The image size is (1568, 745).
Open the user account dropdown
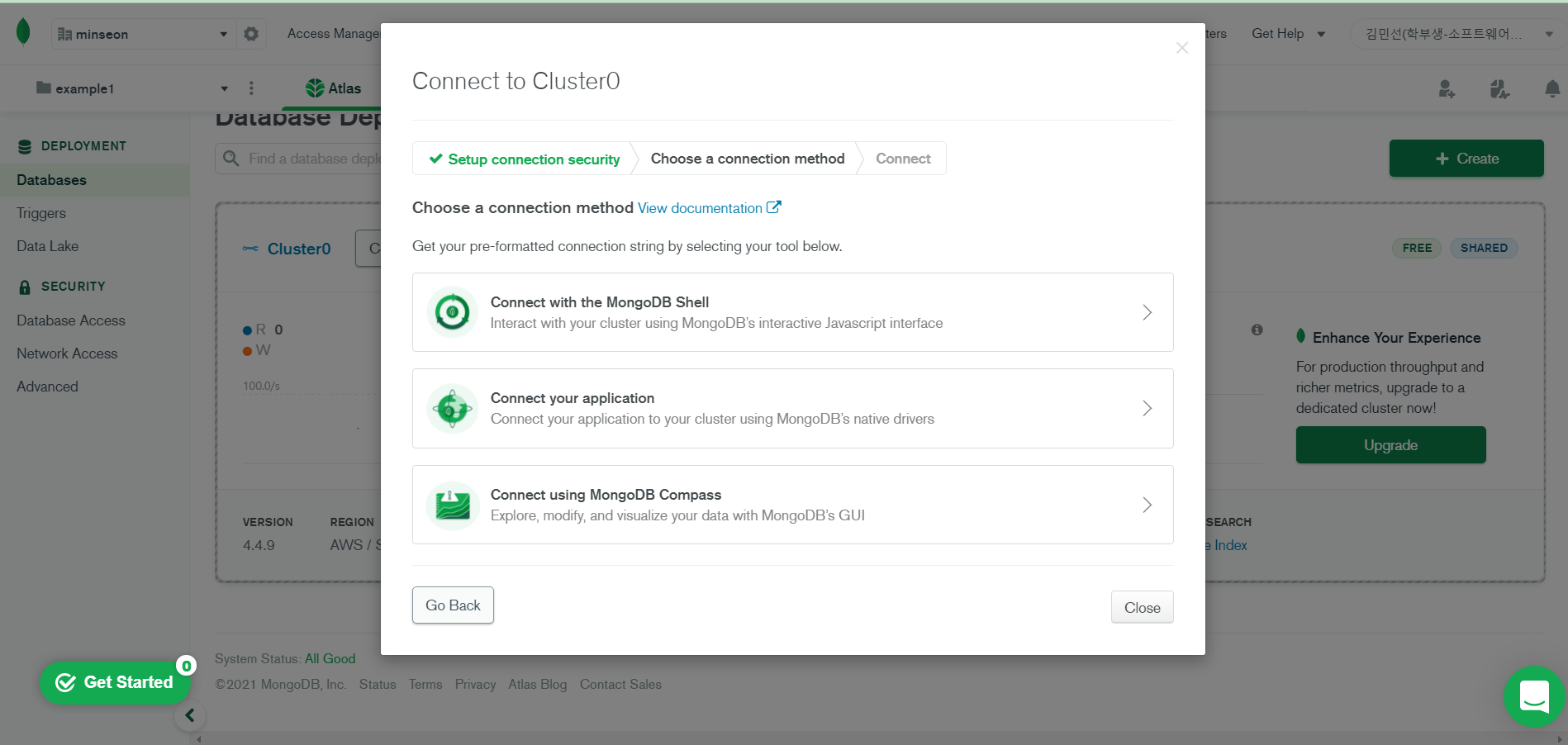click(1458, 34)
